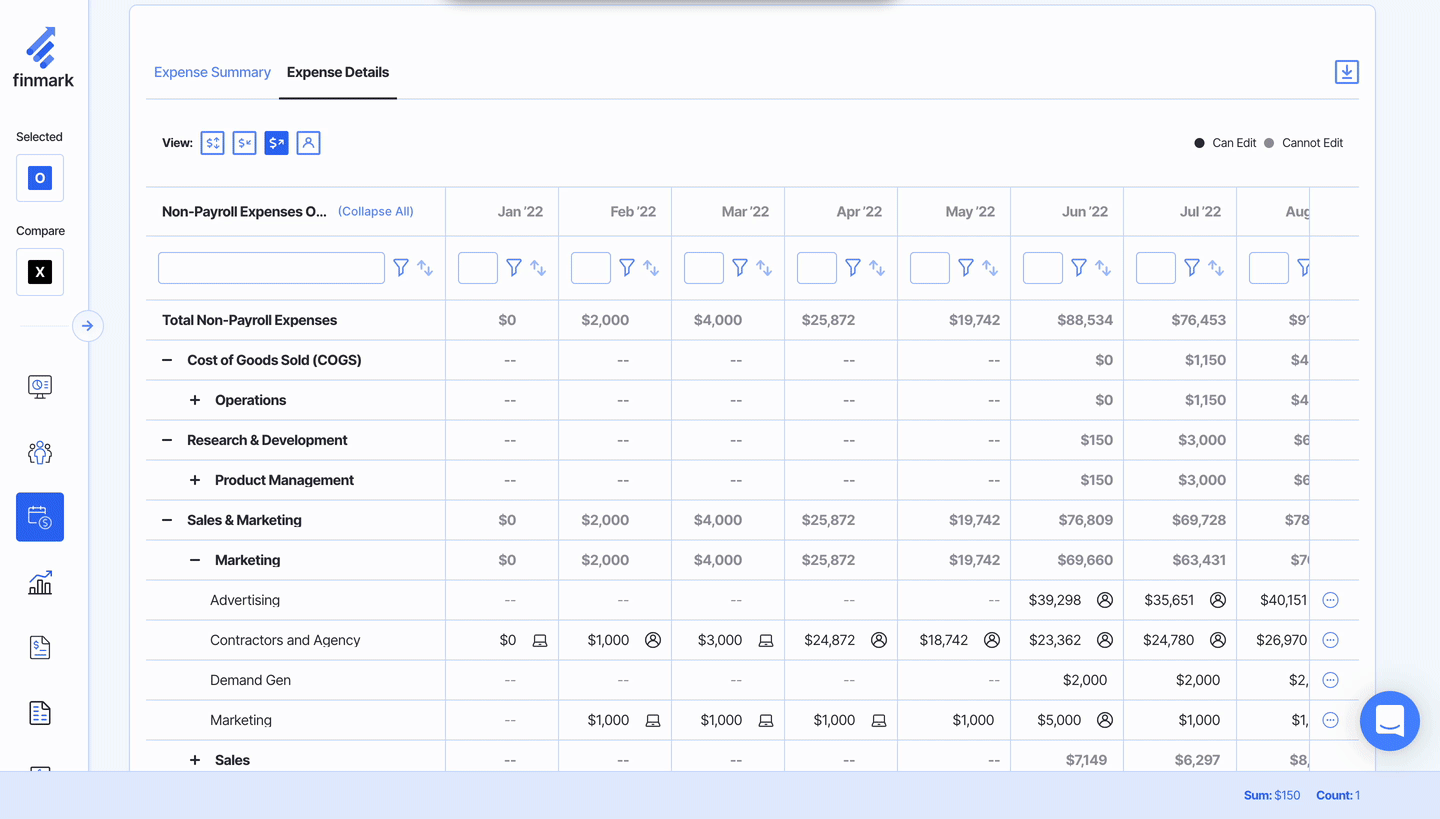Click the Compare X scenario button

click(x=40, y=272)
